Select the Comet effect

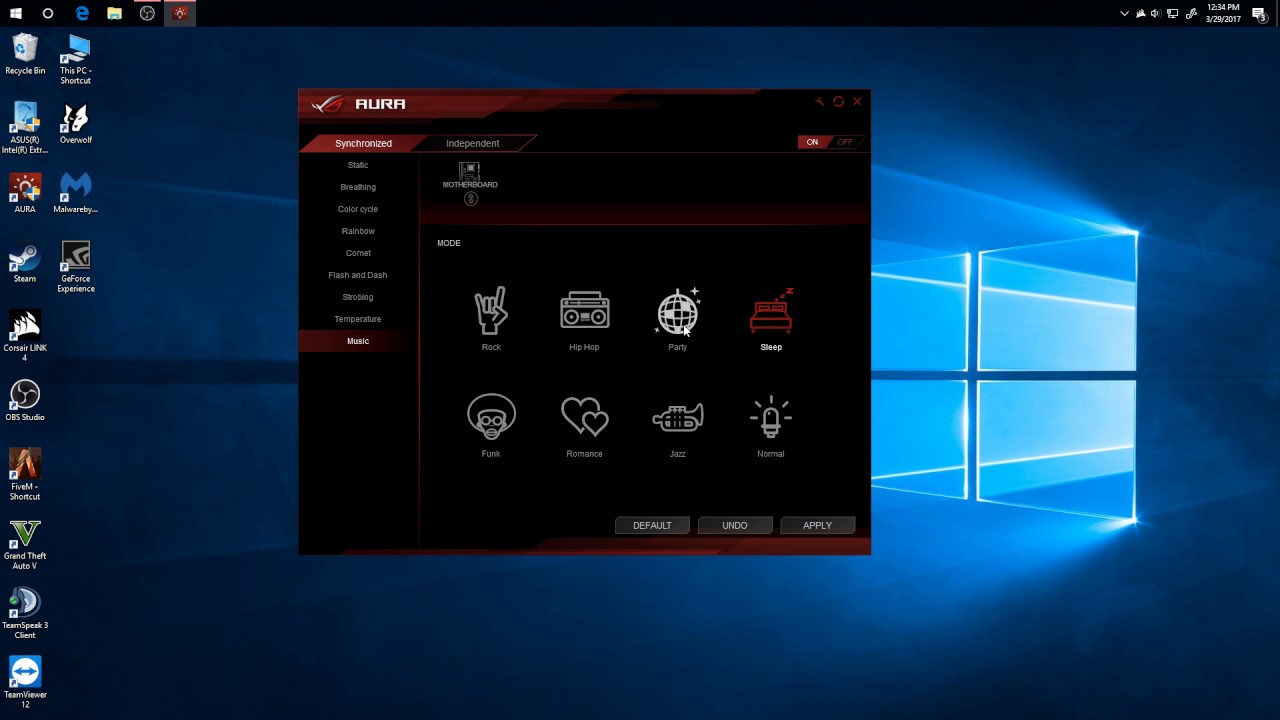tap(358, 253)
